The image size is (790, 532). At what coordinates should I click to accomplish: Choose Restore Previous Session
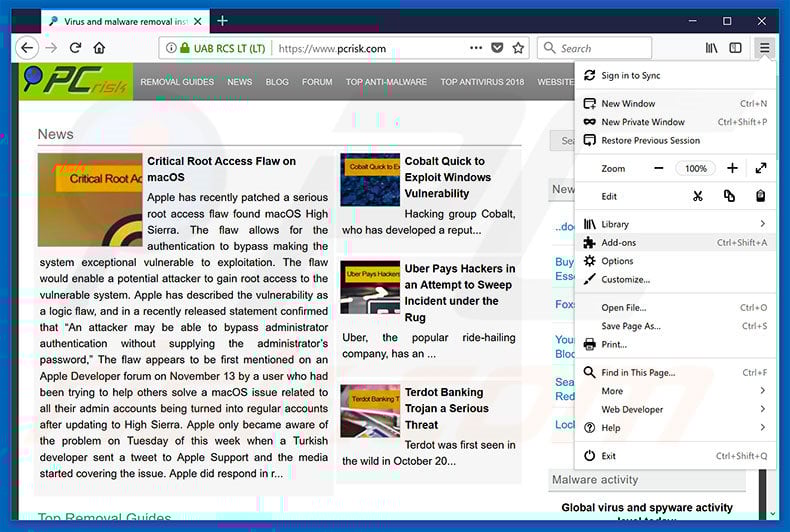[674, 141]
